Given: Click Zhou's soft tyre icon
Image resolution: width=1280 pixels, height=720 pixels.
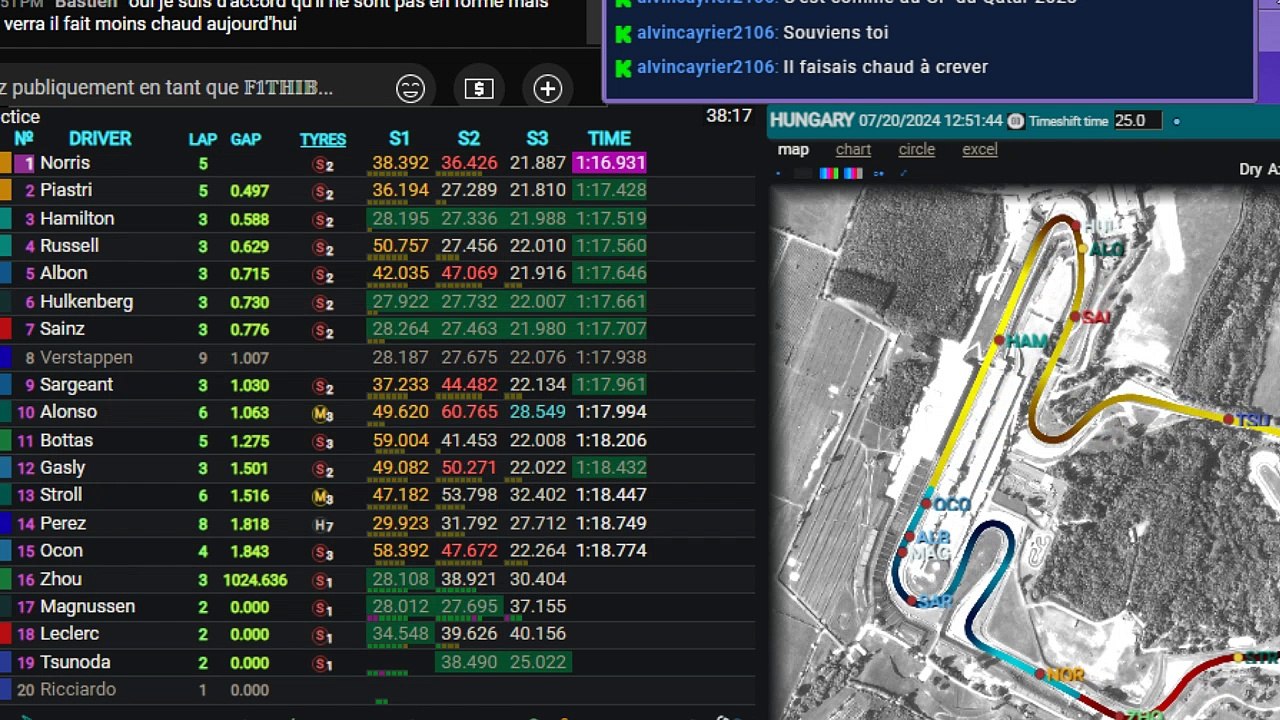Looking at the screenshot, I should point(323,580).
